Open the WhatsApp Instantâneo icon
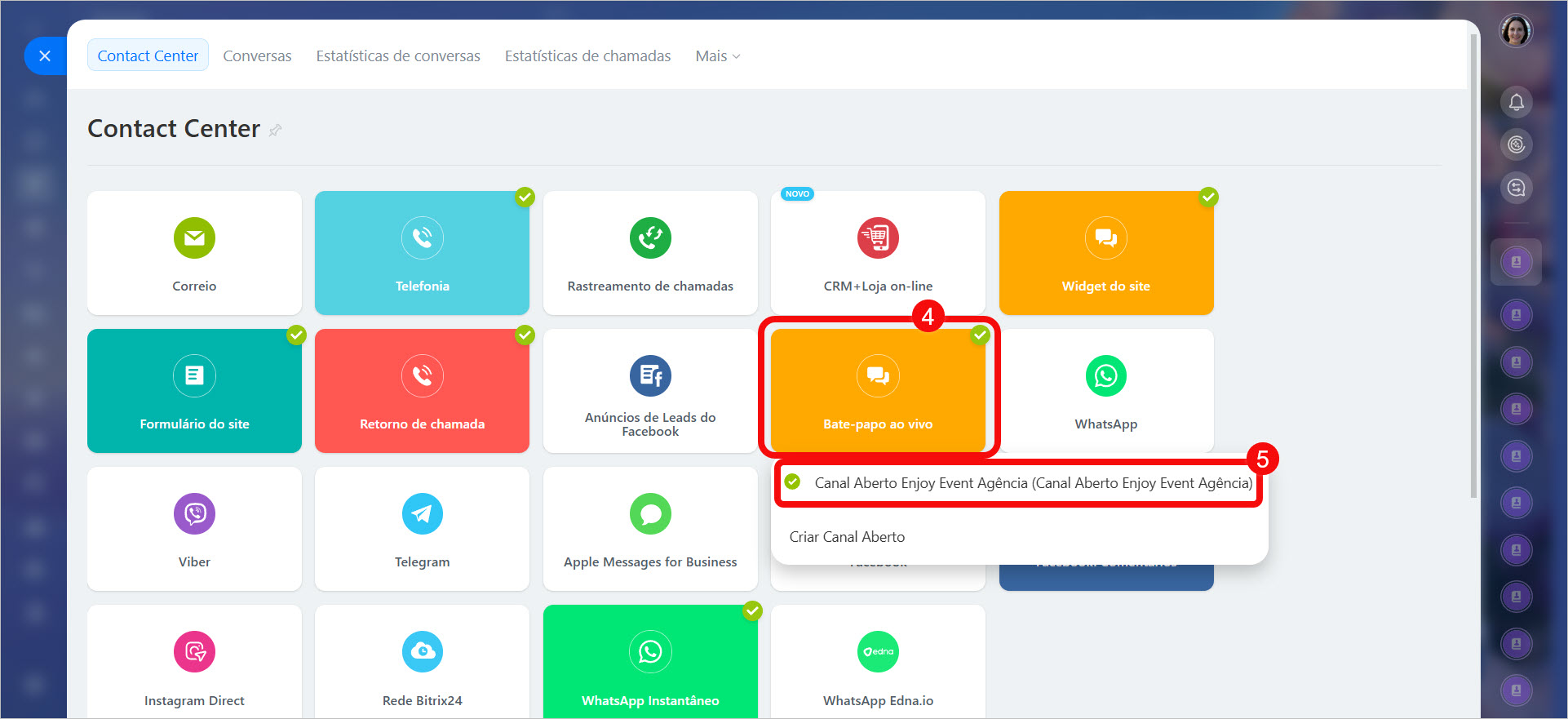Screen dimensions: 1568x719 point(650,651)
